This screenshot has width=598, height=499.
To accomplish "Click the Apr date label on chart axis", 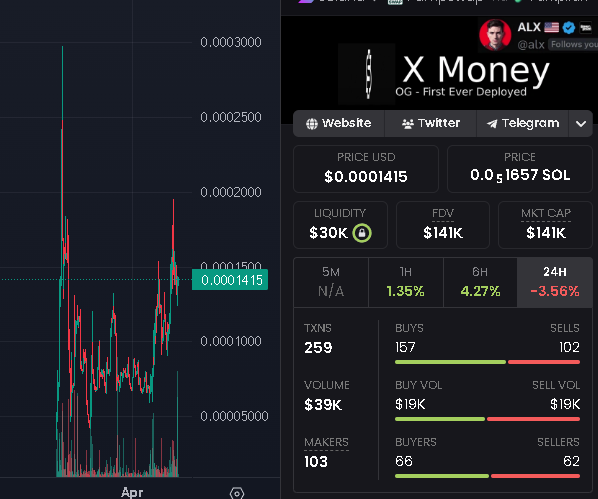I will tap(132, 493).
